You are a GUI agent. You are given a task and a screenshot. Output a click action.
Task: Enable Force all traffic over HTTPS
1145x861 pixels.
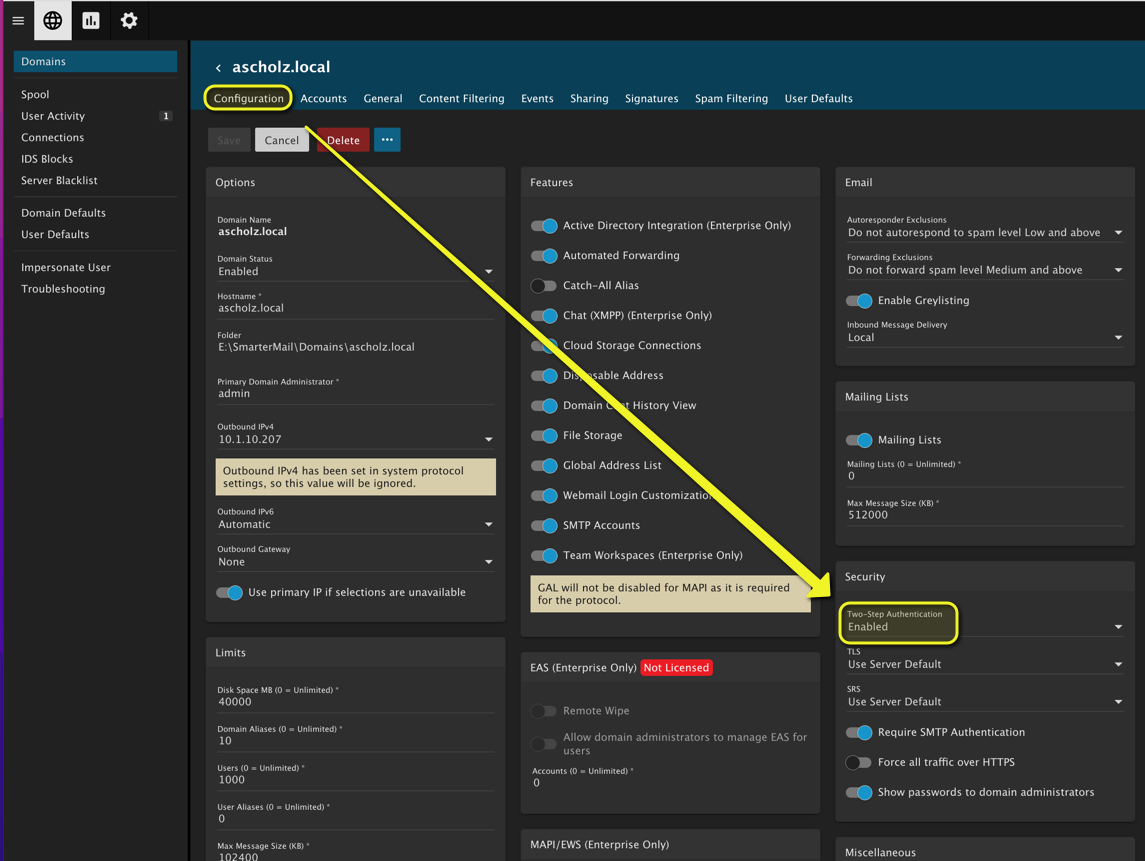[x=859, y=763]
